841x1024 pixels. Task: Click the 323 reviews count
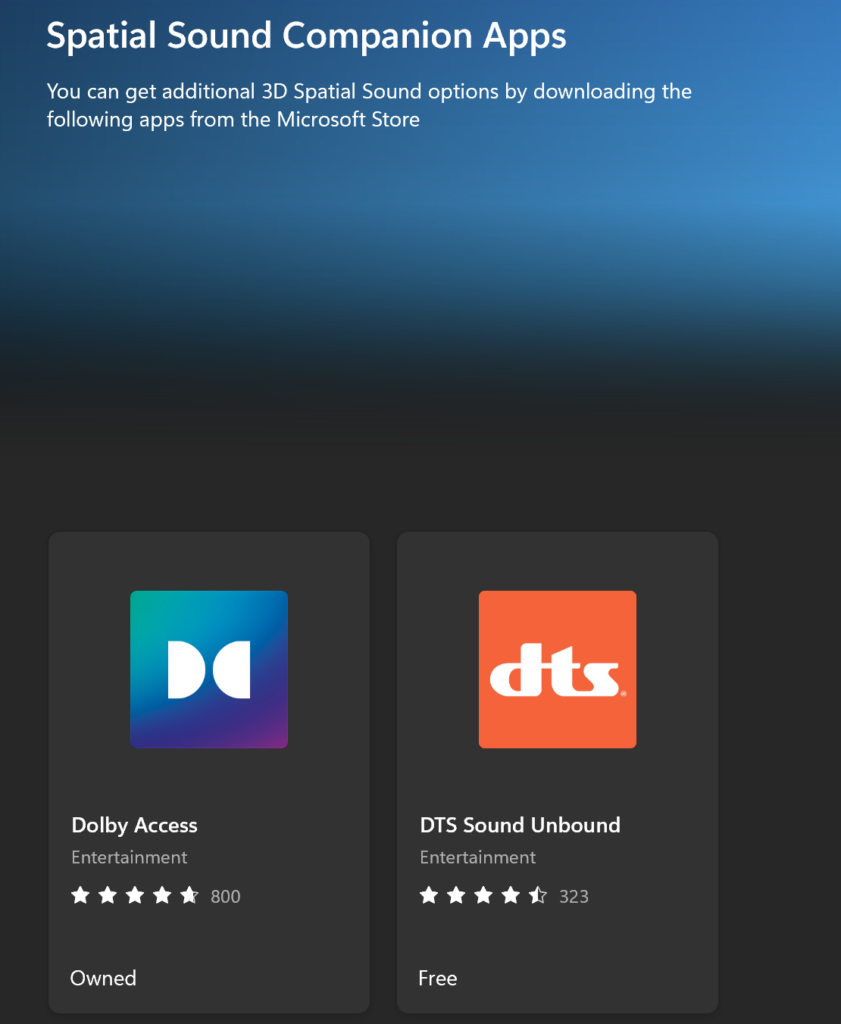tap(573, 897)
